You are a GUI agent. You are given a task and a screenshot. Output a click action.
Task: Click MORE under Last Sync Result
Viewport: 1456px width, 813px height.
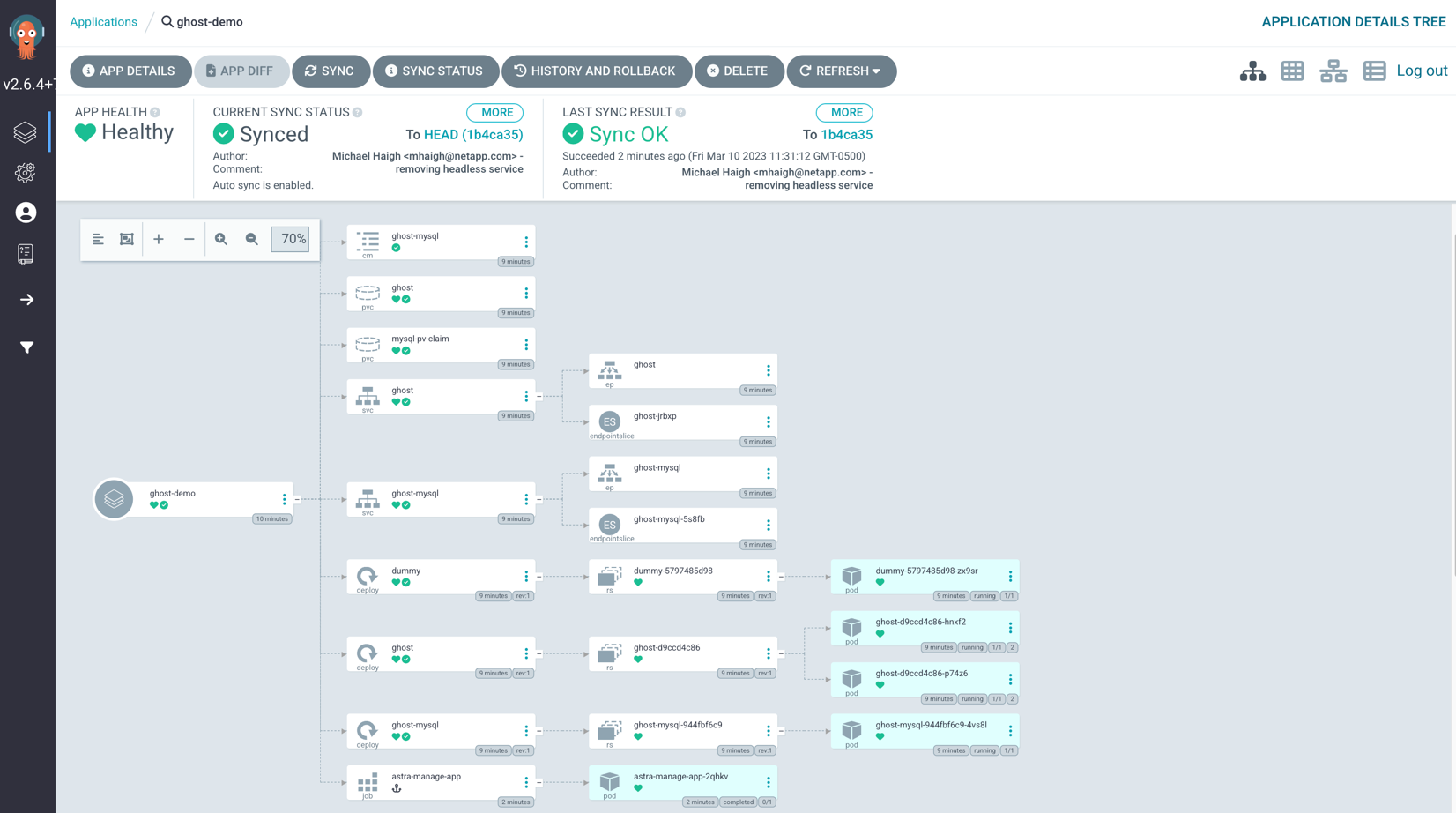pos(845,113)
